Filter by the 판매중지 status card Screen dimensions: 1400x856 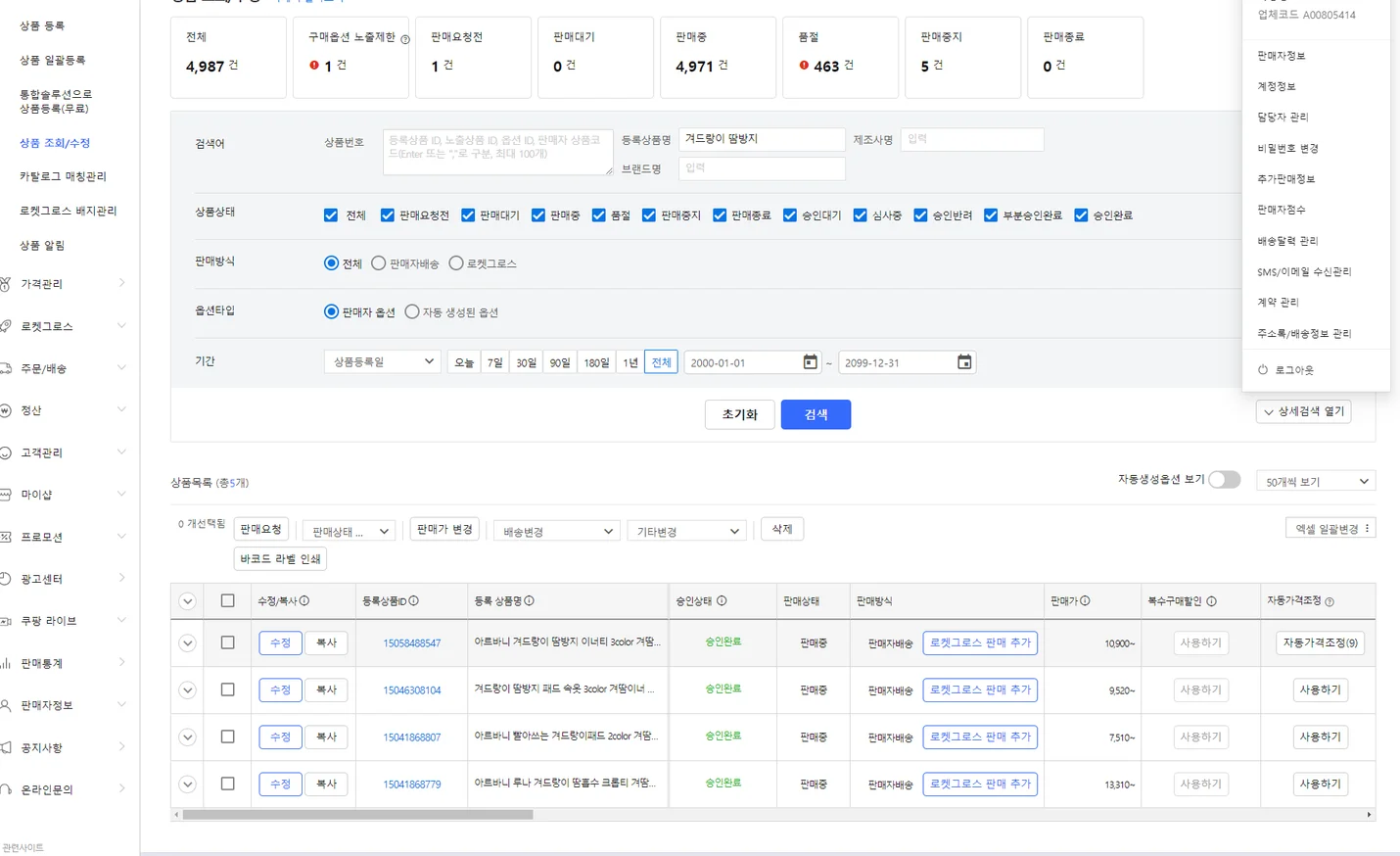(963, 57)
